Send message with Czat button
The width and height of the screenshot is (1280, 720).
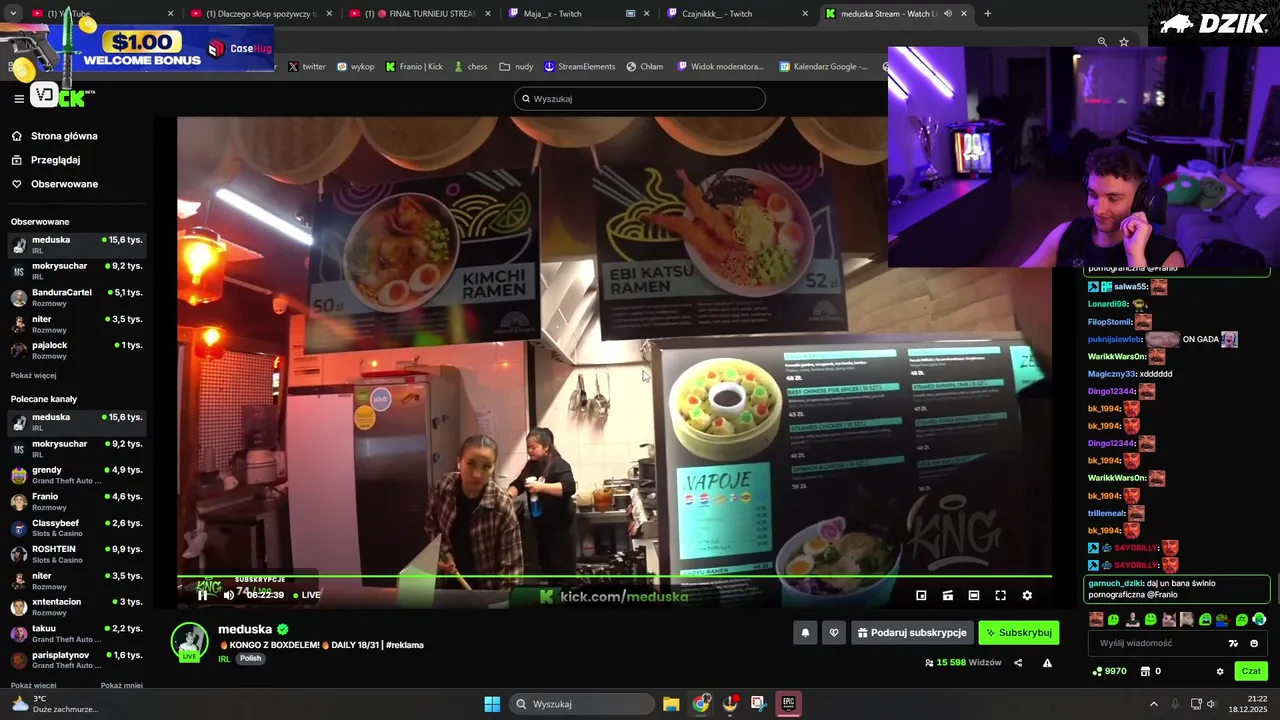pos(1251,671)
